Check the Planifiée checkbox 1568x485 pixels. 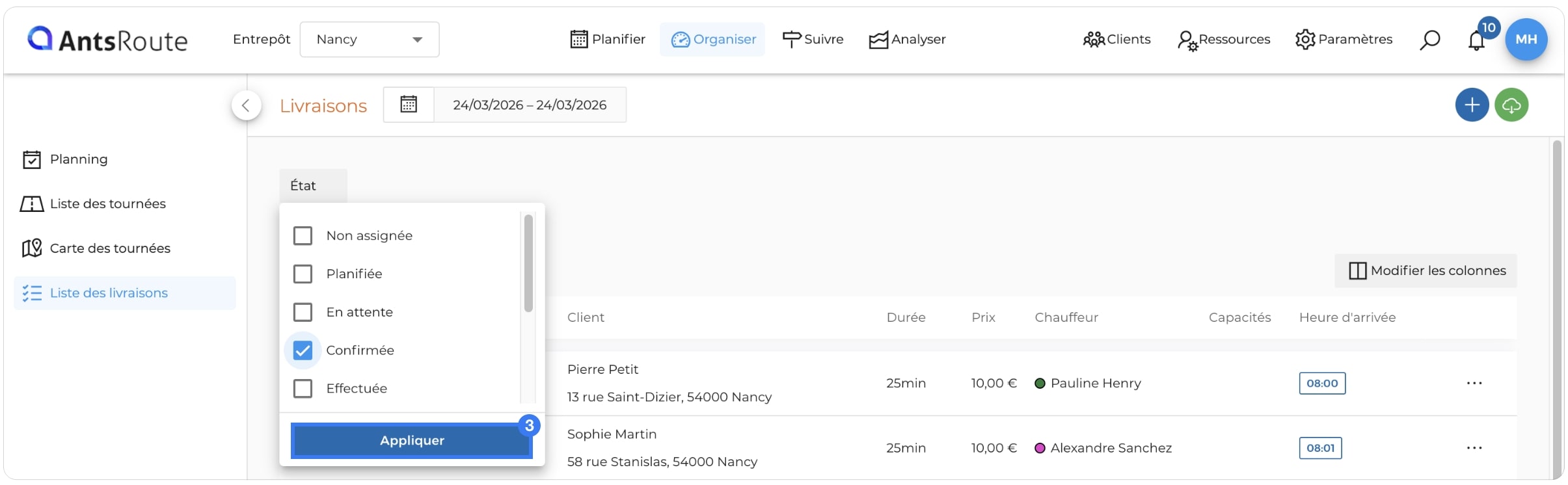(303, 274)
